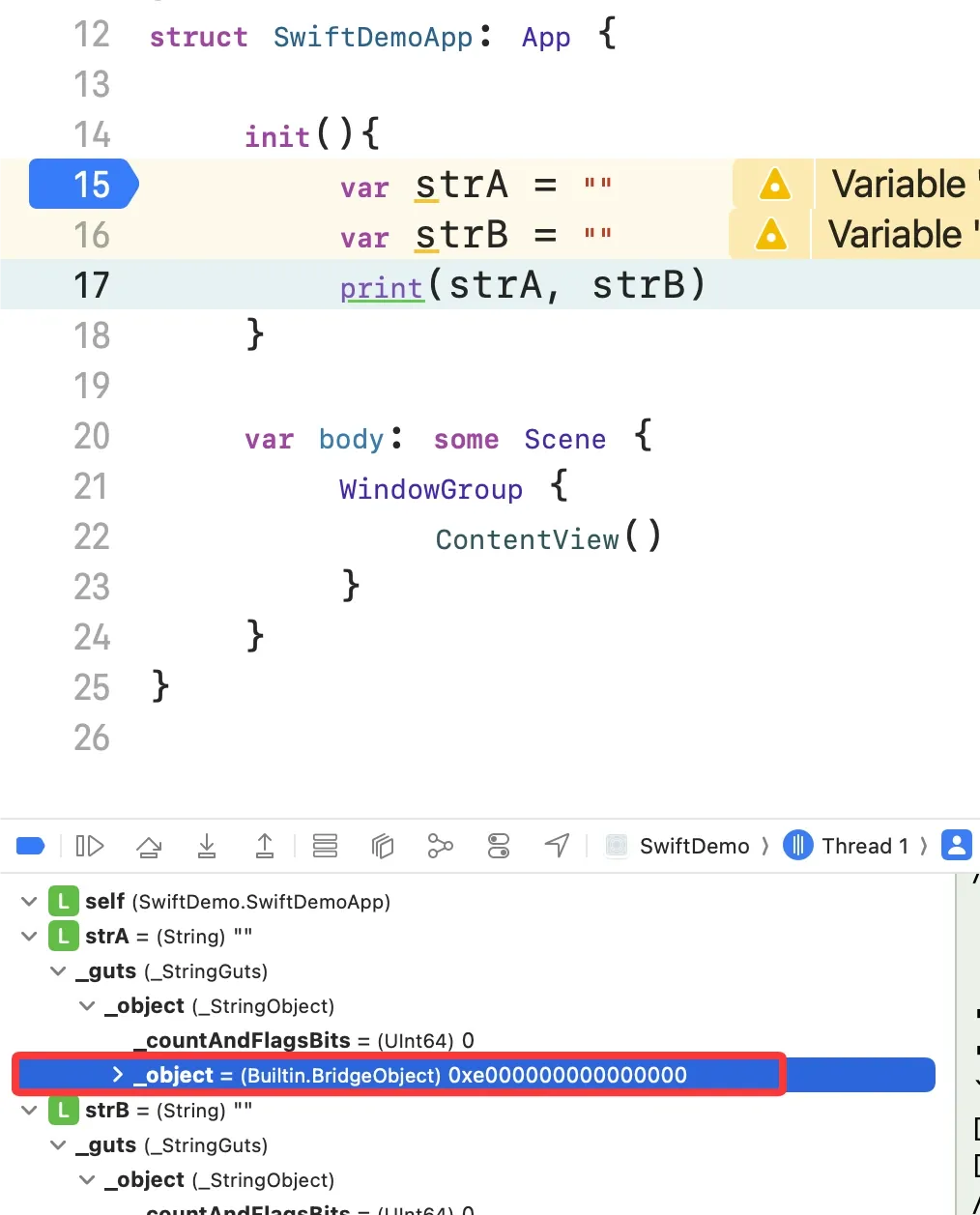Collapse _guts under strB
Screen dimensions: 980x1215
tap(59, 1145)
